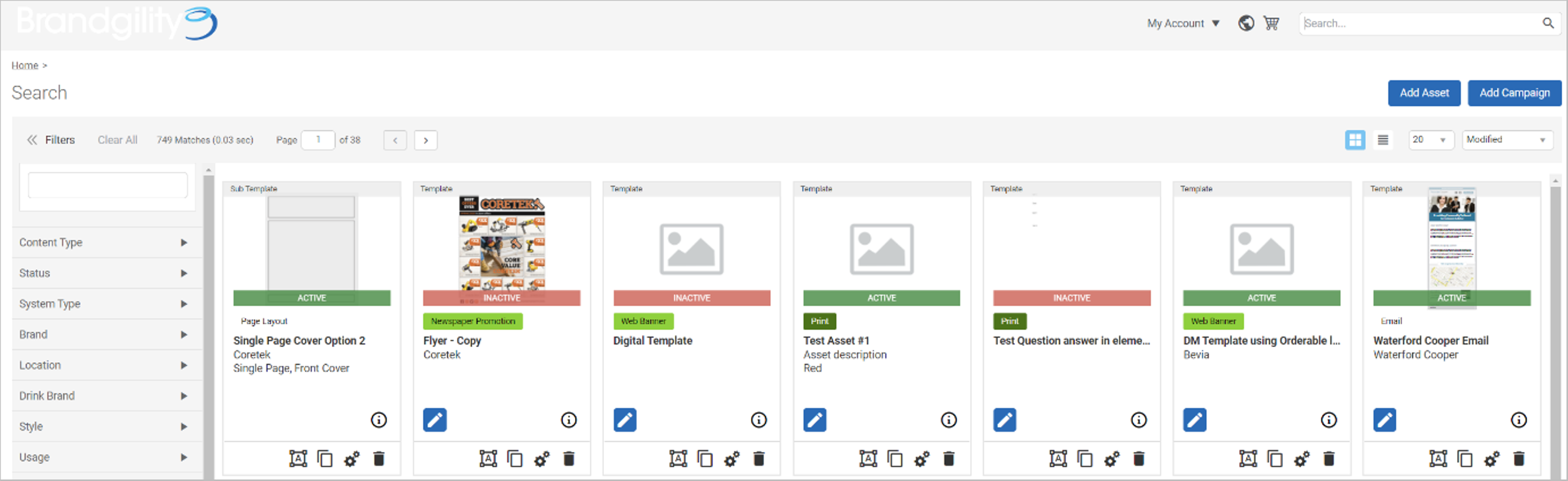Click the grid view toggle button
This screenshot has width=1568, height=481.
click(1357, 140)
